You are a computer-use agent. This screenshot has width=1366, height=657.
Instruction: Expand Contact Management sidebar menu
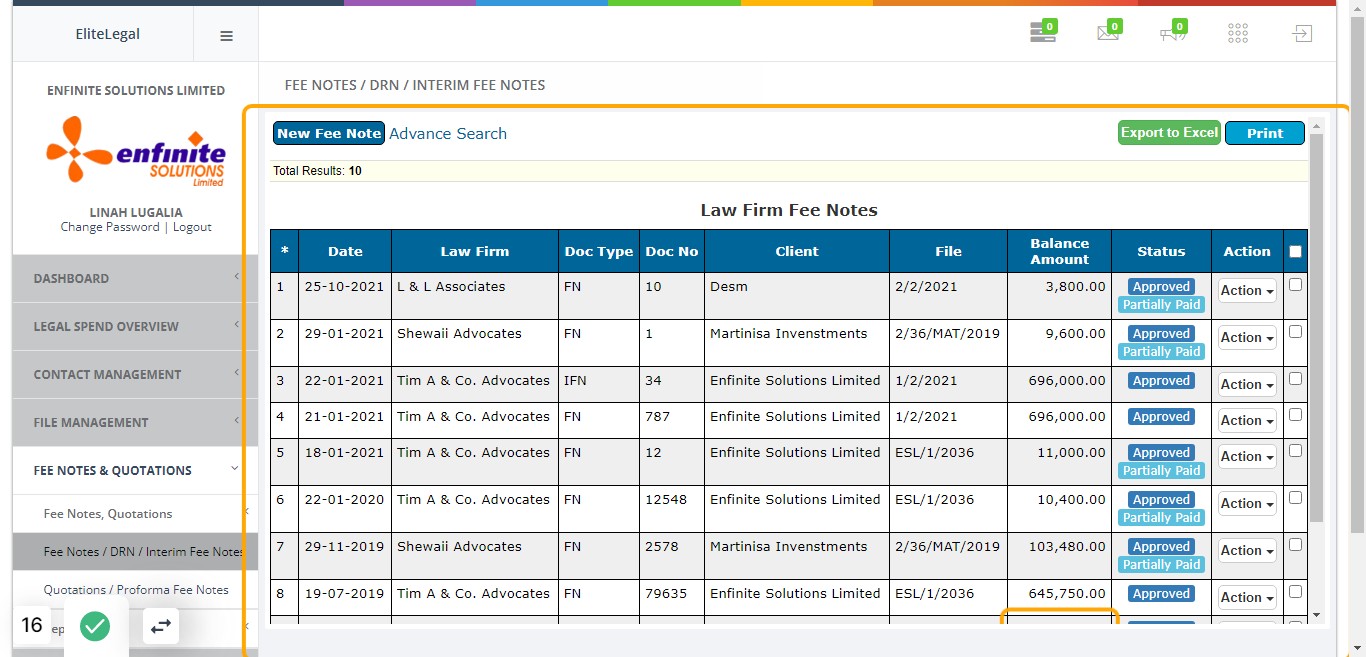pyautogui.click(x=135, y=374)
